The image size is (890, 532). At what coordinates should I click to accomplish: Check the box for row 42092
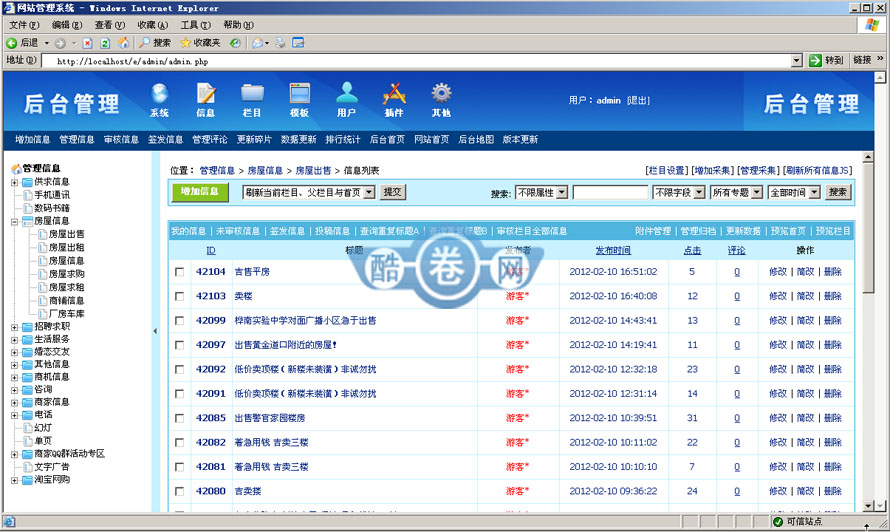(179, 370)
